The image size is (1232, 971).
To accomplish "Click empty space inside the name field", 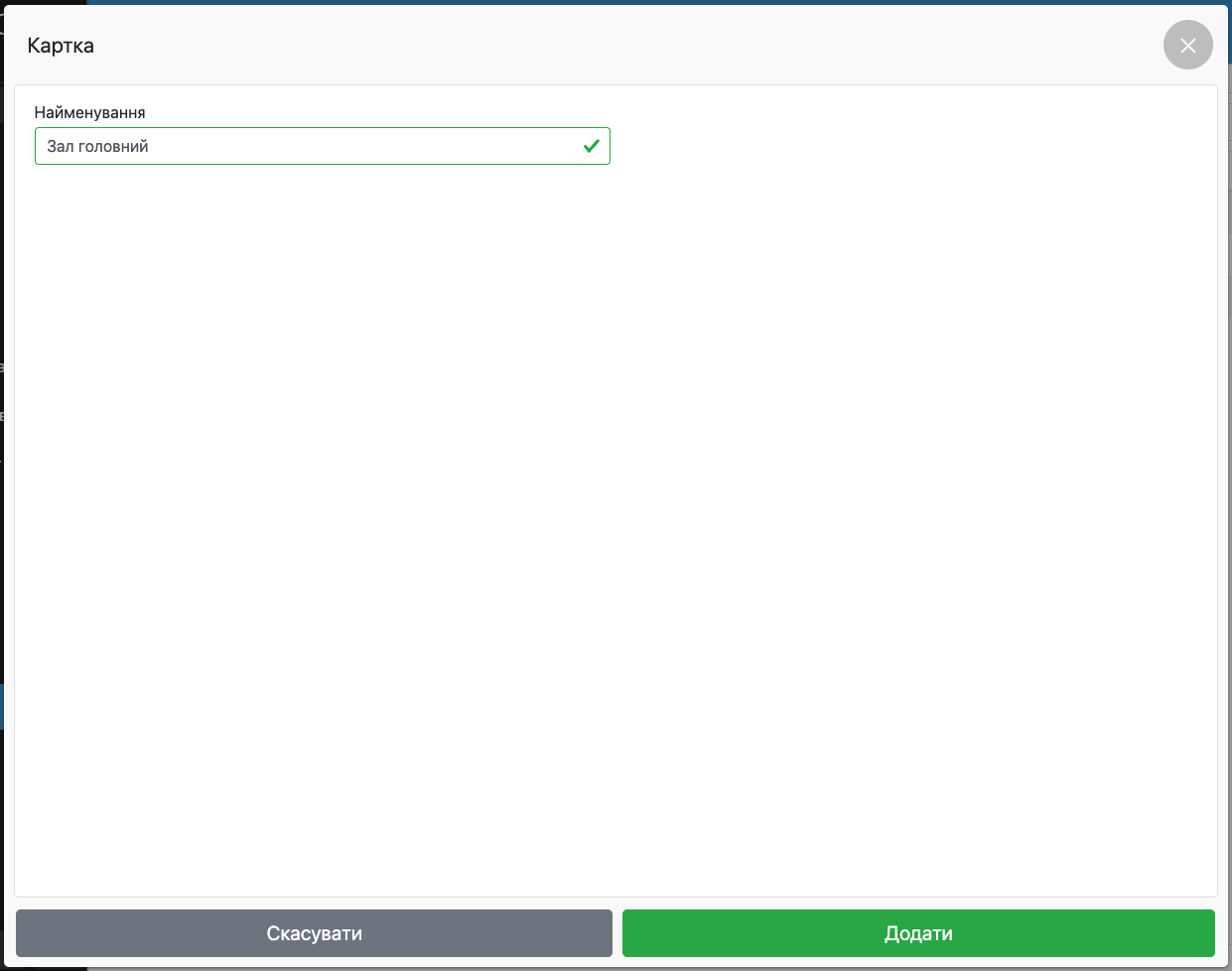I will tap(377, 146).
